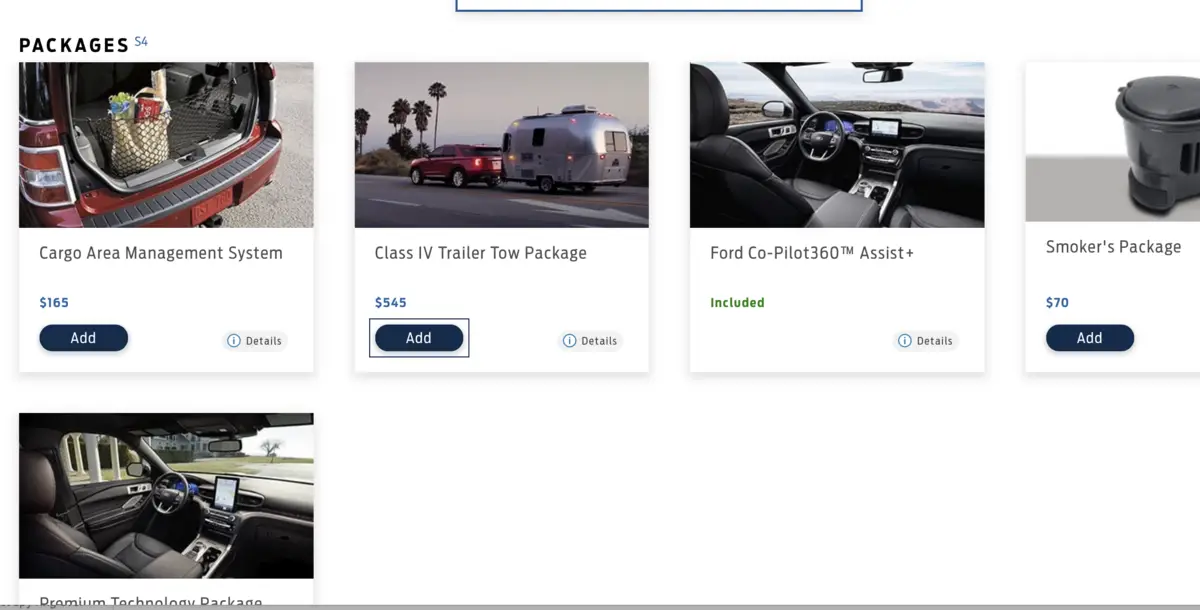
Task: Click the Class IV Trailer Tow Package photo
Action: (x=502, y=145)
